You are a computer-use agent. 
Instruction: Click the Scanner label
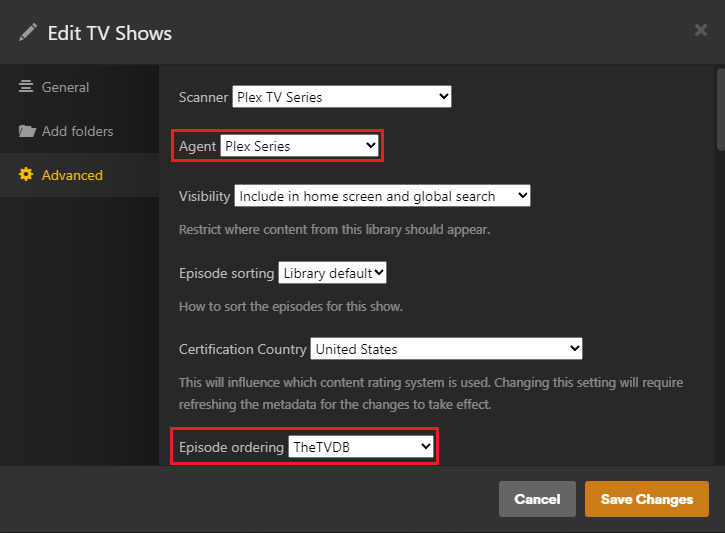203,97
